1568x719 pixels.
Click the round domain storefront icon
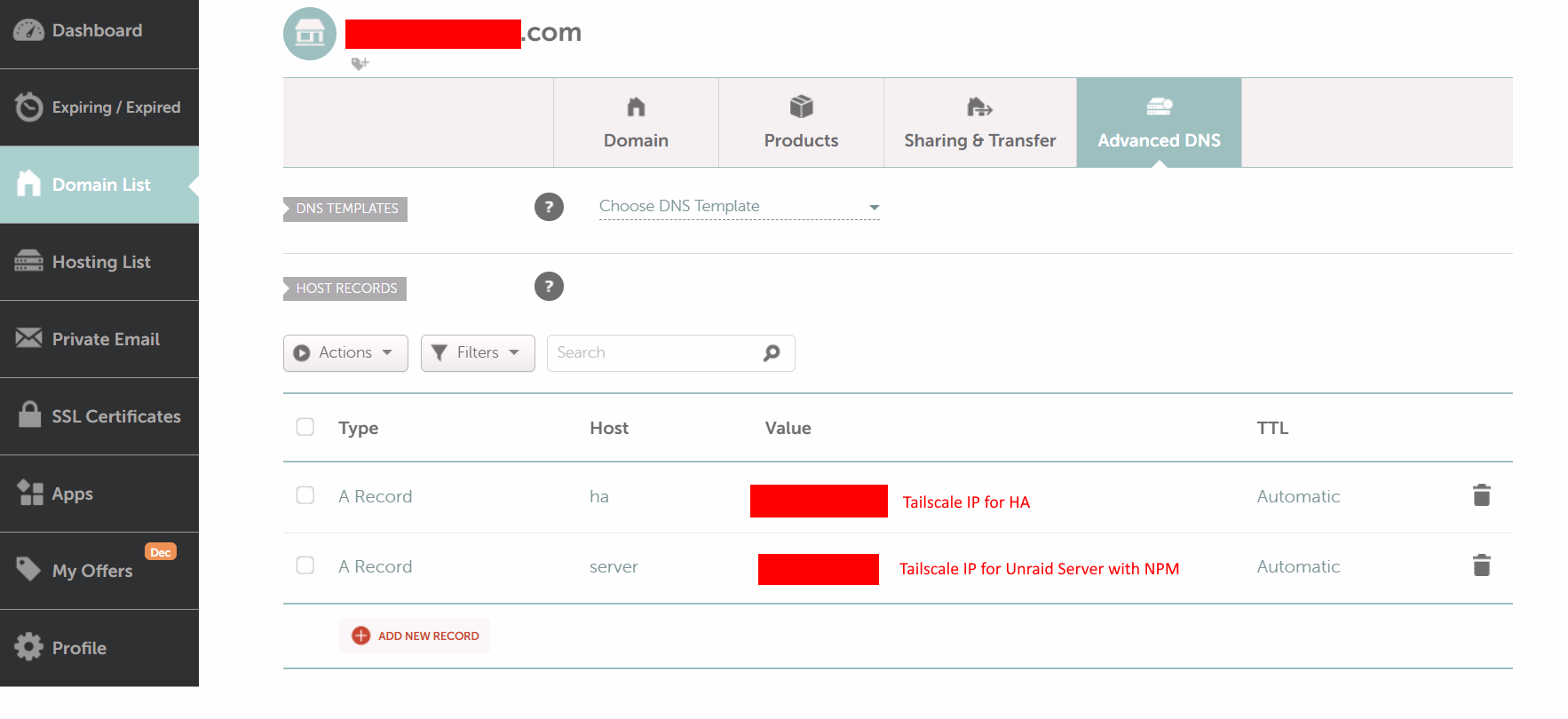click(x=309, y=34)
